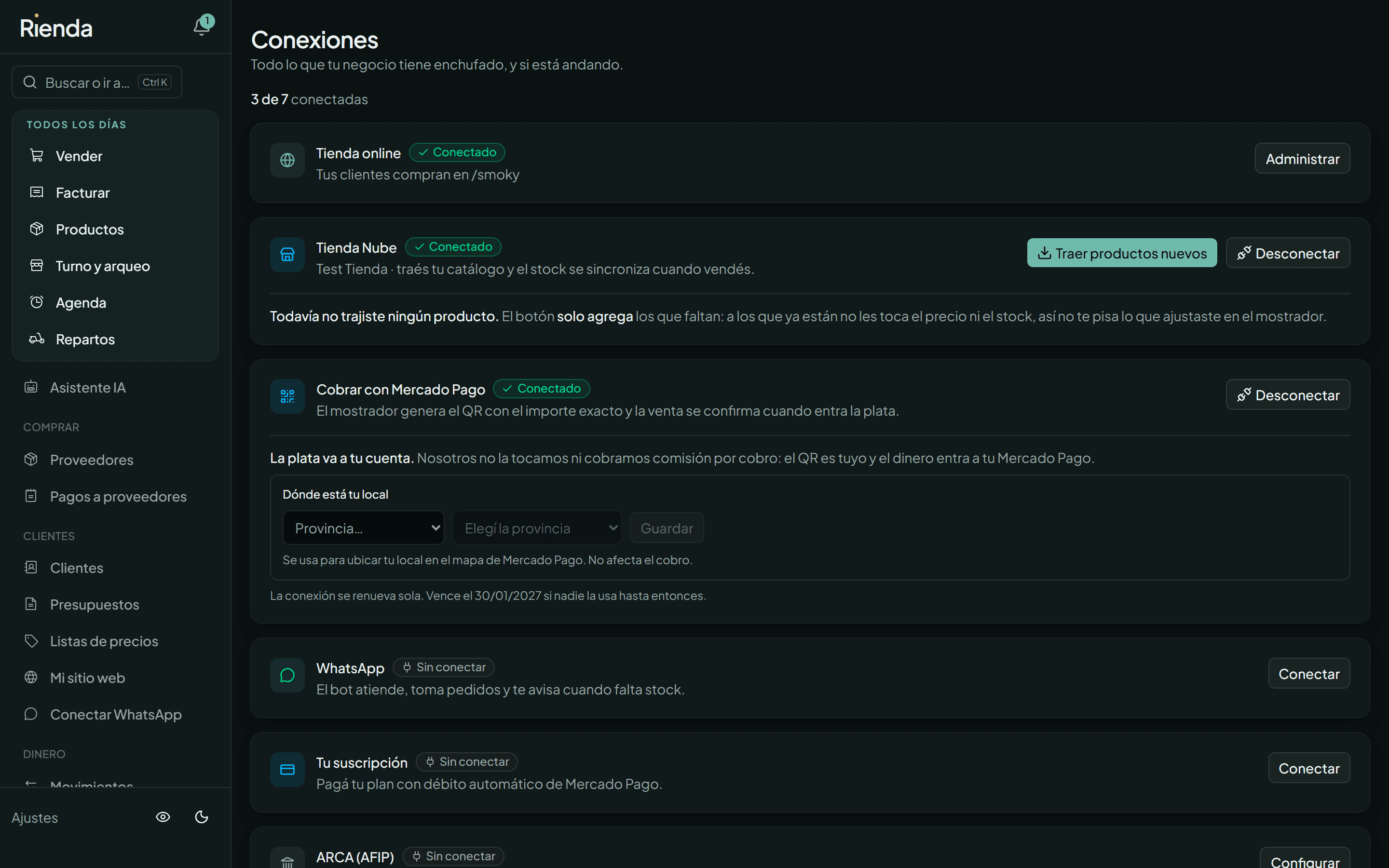Click 'Dónde está tu local' label
The image size is (1389, 868).
(x=335, y=494)
